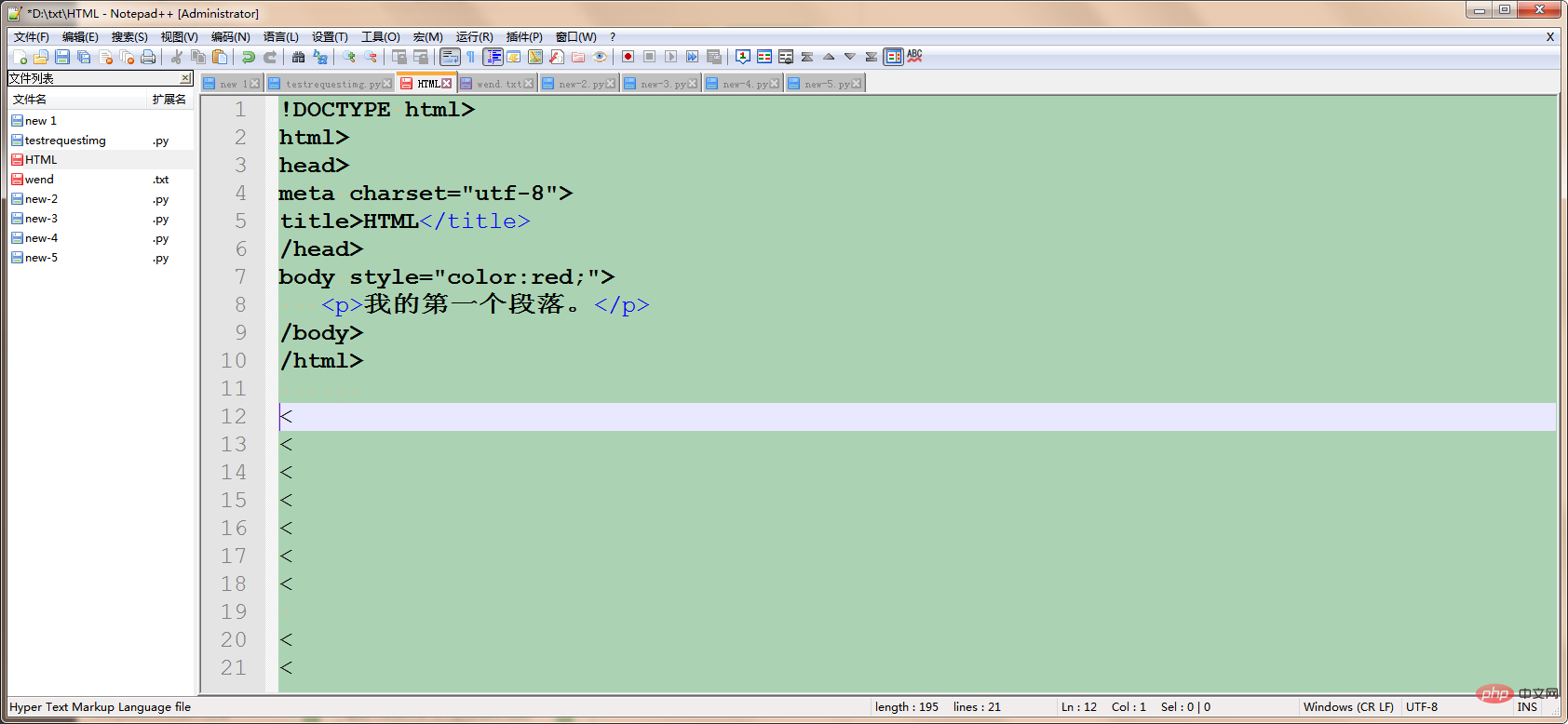Cut the selection with the scissors icon

pyautogui.click(x=177, y=57)
